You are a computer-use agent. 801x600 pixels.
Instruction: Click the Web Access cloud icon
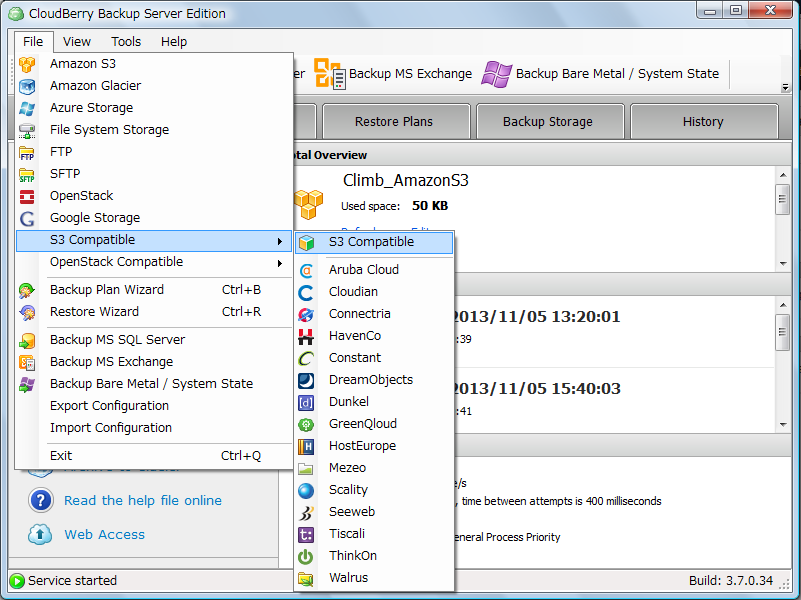[40, 534]
